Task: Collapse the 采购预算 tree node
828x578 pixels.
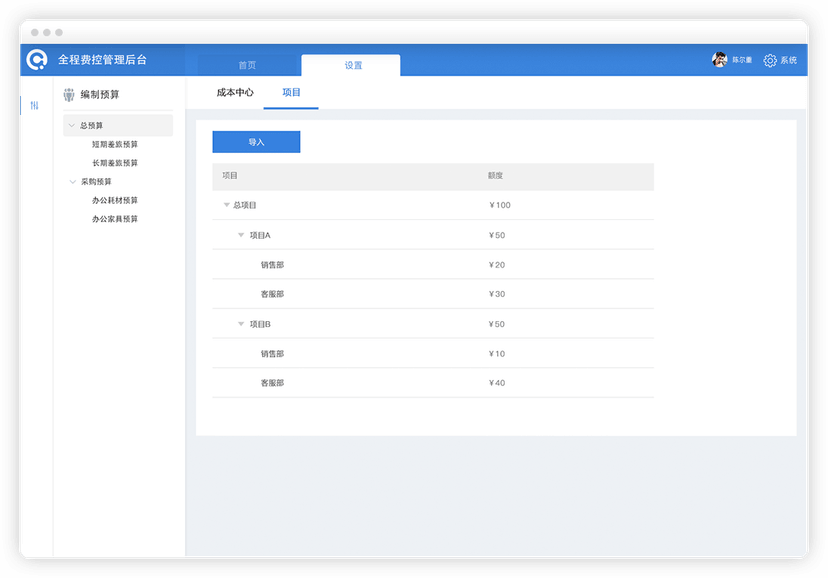Action: (73, 182)
